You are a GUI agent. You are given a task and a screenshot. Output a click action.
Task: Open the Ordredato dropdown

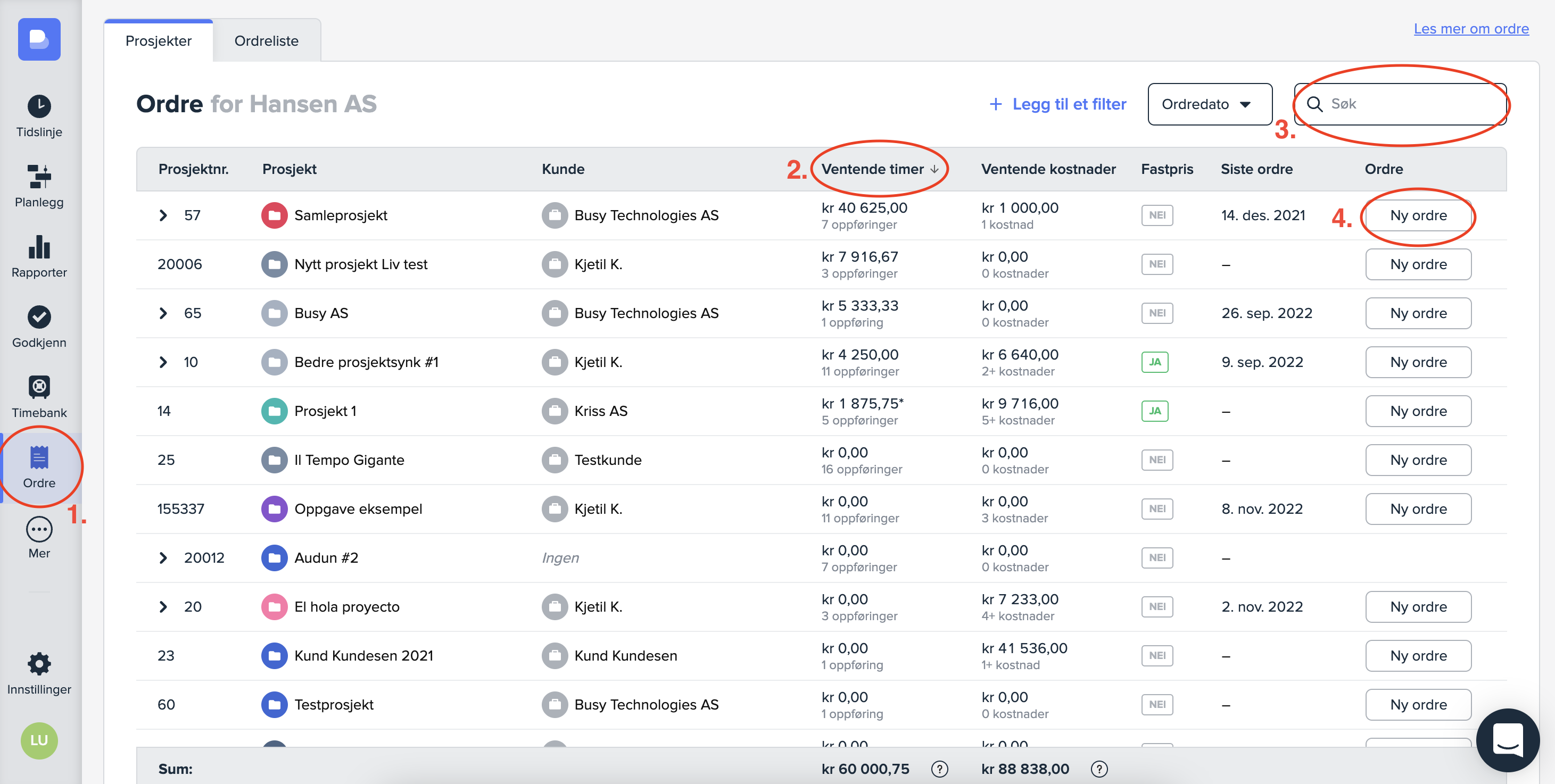click(x=1209, y=104)
